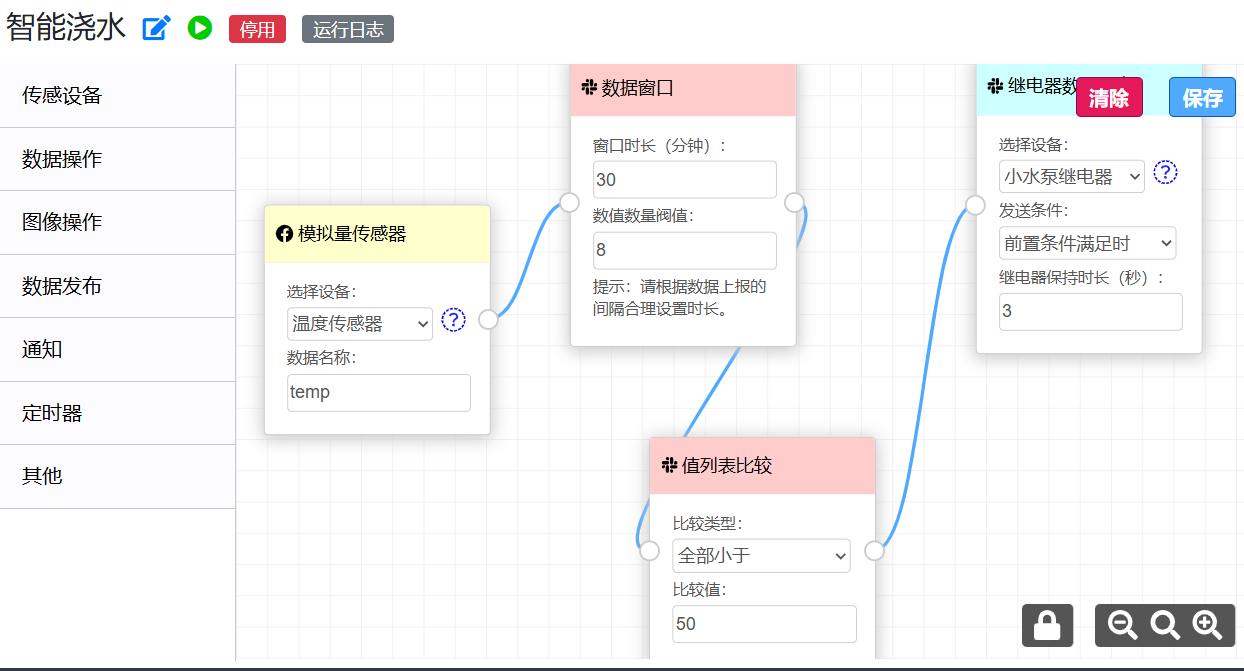This screenshot has width=1244, height=671.
Task: Click the puzzle icon on 数据窗口 node header
Action: (x=587, y=89)
